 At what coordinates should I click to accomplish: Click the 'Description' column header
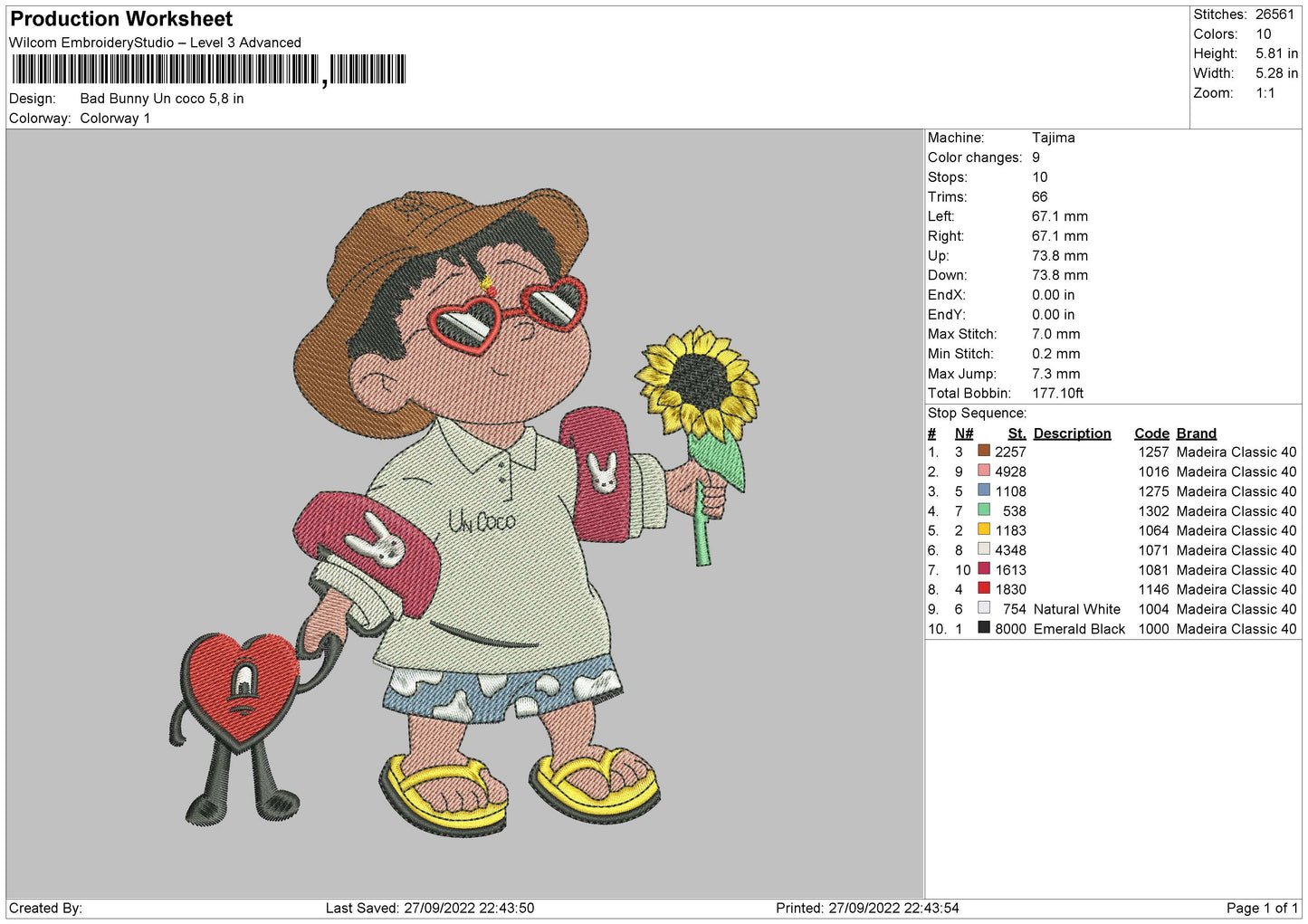pos(1072,433)
